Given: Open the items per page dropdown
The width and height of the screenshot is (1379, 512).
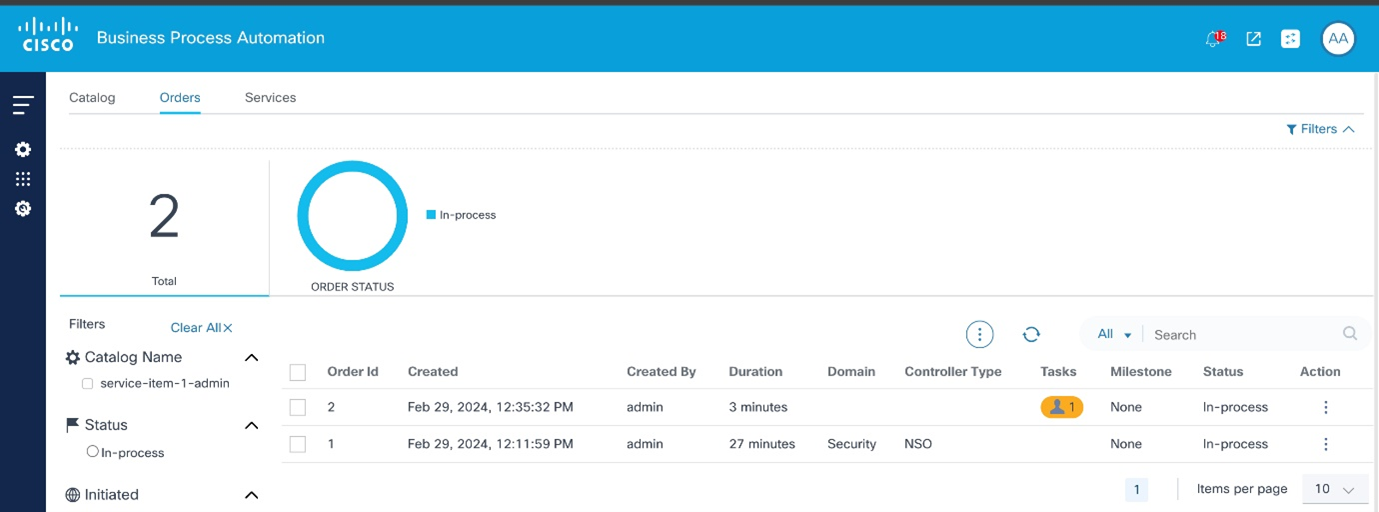Looking at the screenshot, I should pyautogui.click(x=1335, y=489).
